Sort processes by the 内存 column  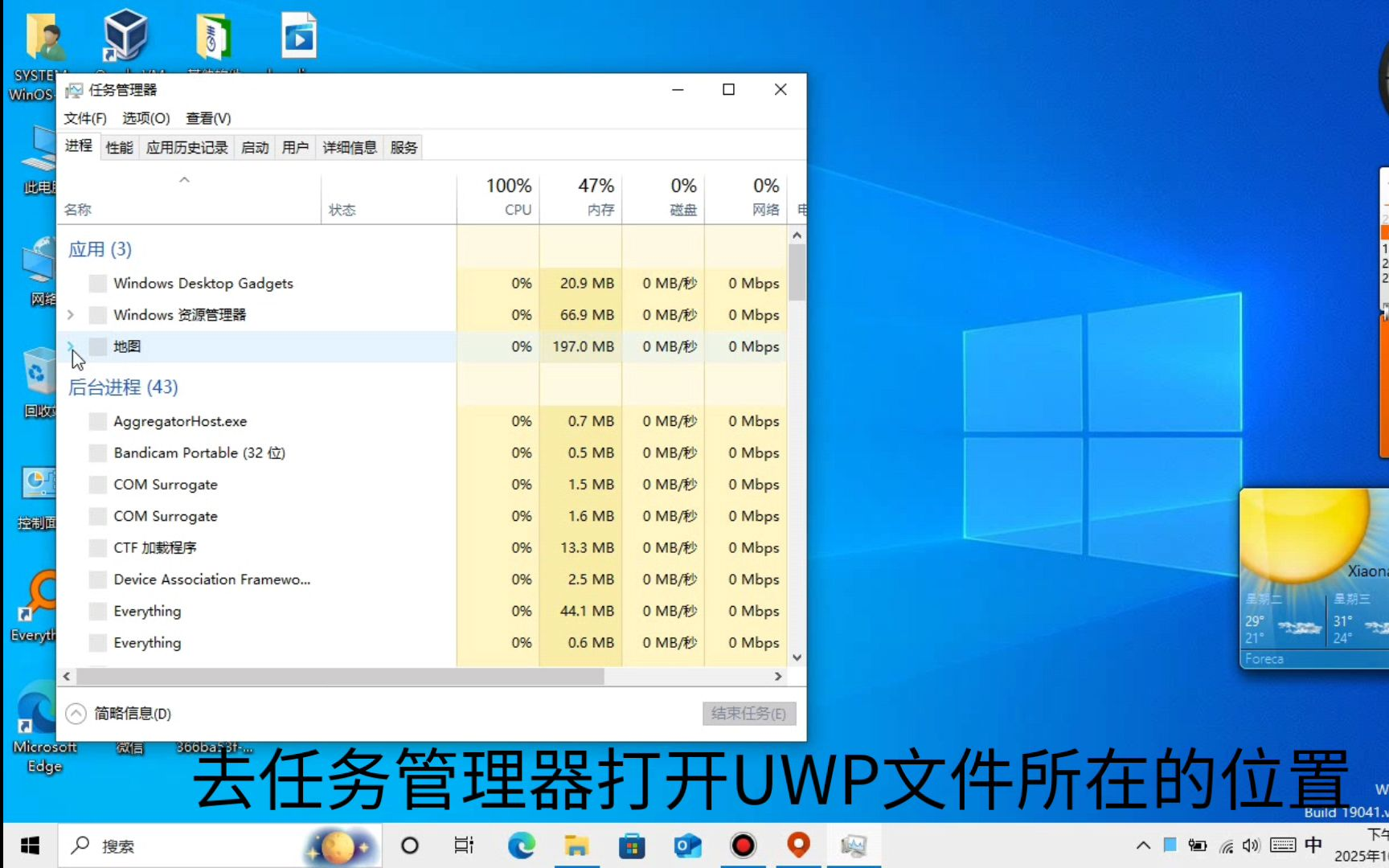pos(581,198)
